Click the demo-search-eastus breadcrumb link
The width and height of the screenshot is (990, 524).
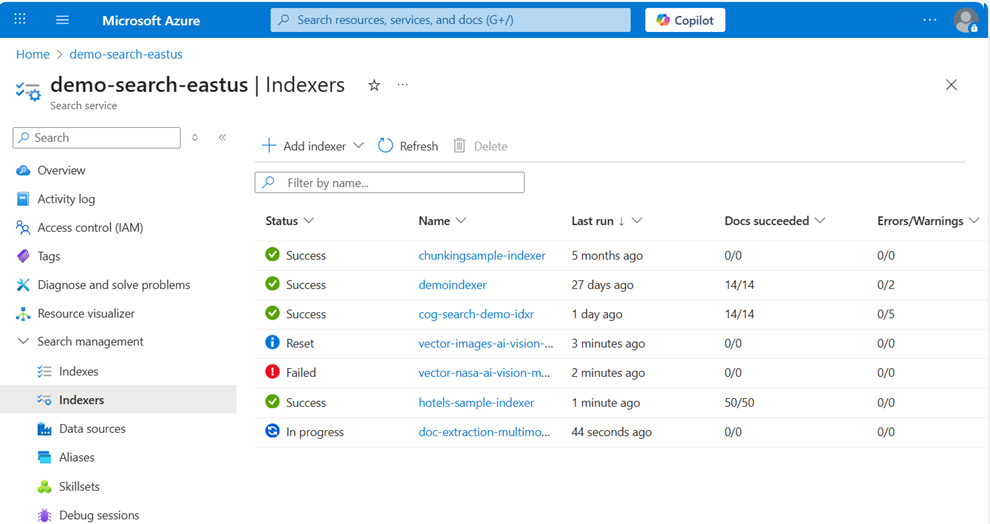tap(126, 54)
